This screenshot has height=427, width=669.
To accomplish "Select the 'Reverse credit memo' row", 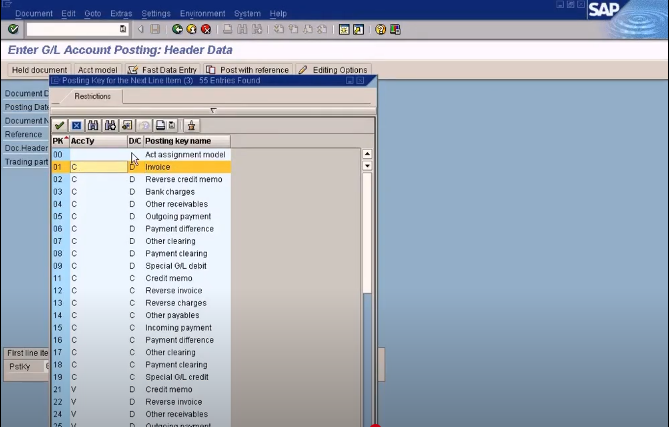I will tap(141, 179).
